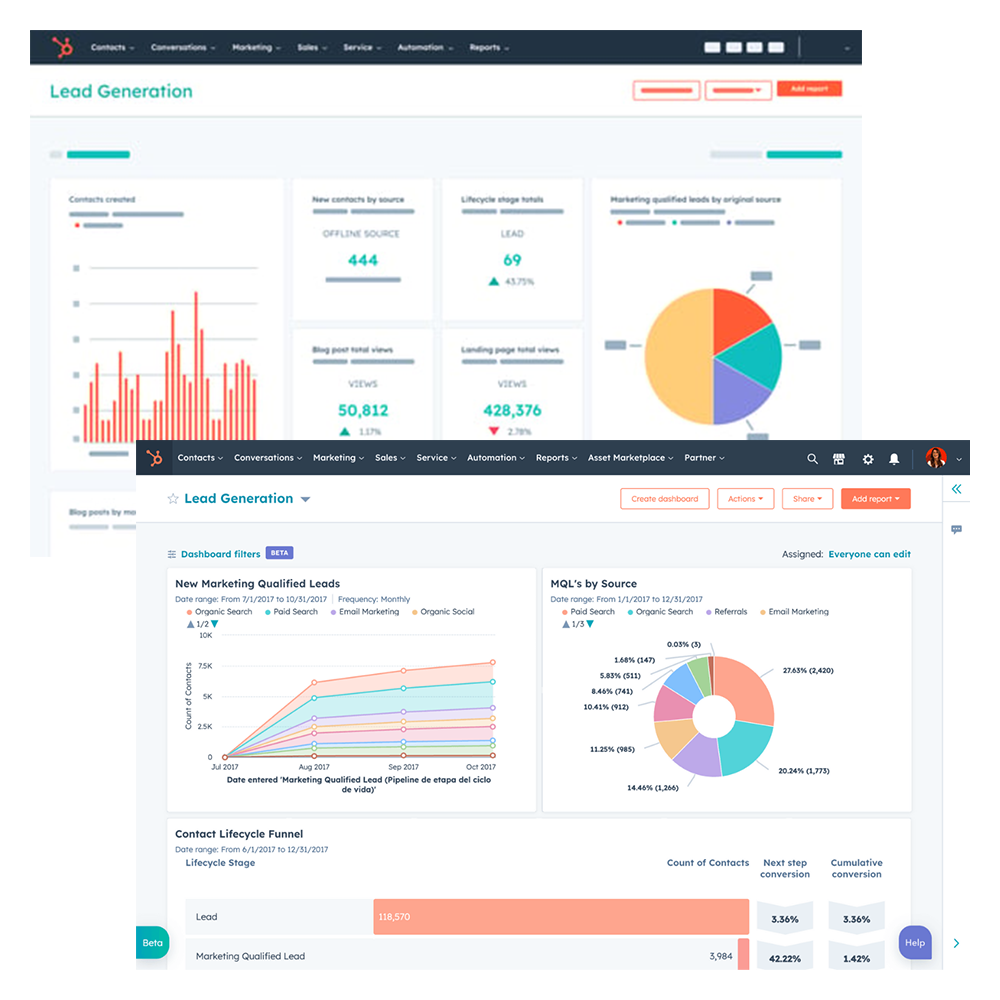Click the notifications bell icon
The image size is (1000, 1000).
coord(894,459)
